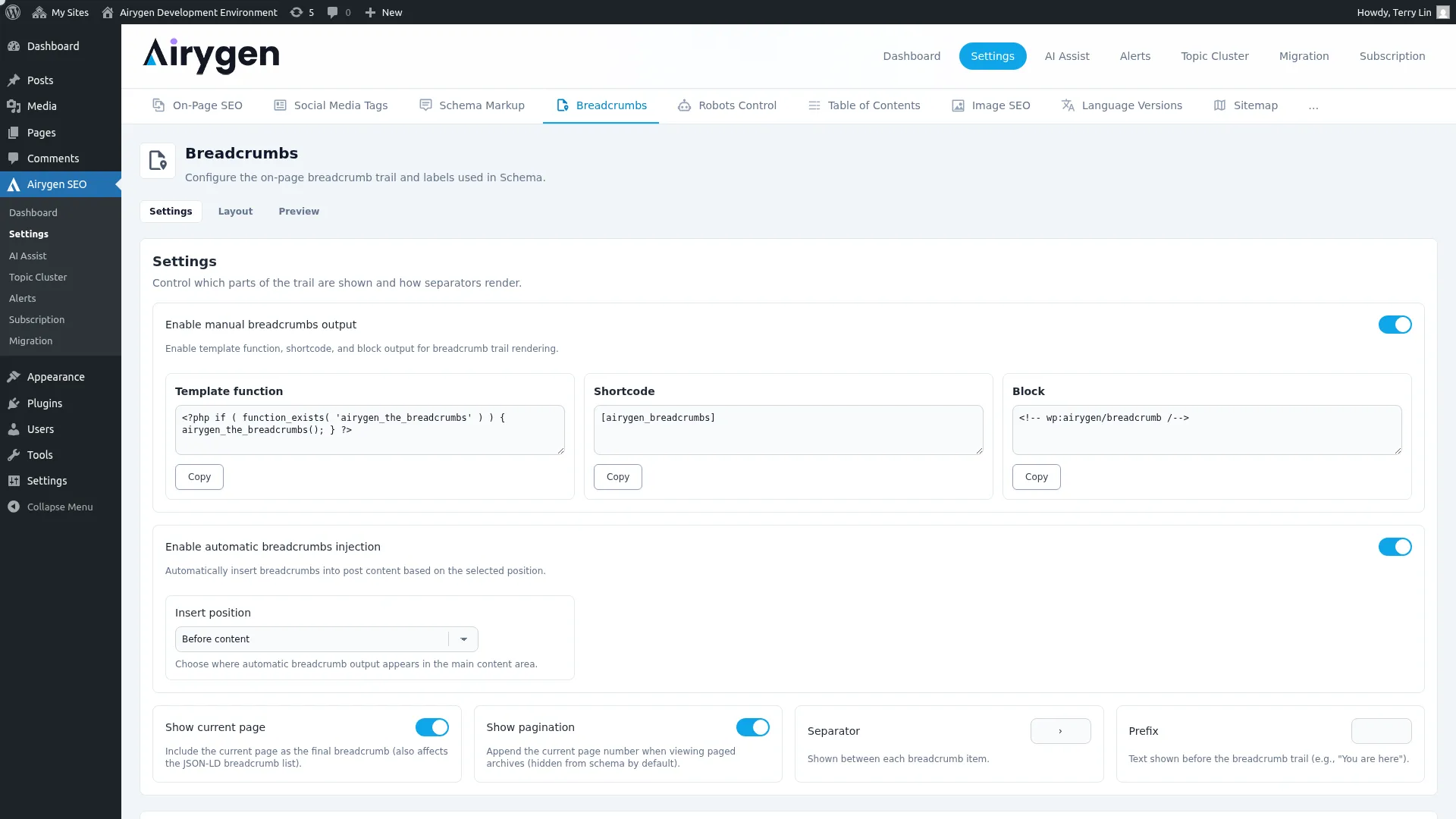The height and width of the screenshot is (819, 1456).
Task: Switch to the Layout sub-tab
Action: [x=235, y=212]
